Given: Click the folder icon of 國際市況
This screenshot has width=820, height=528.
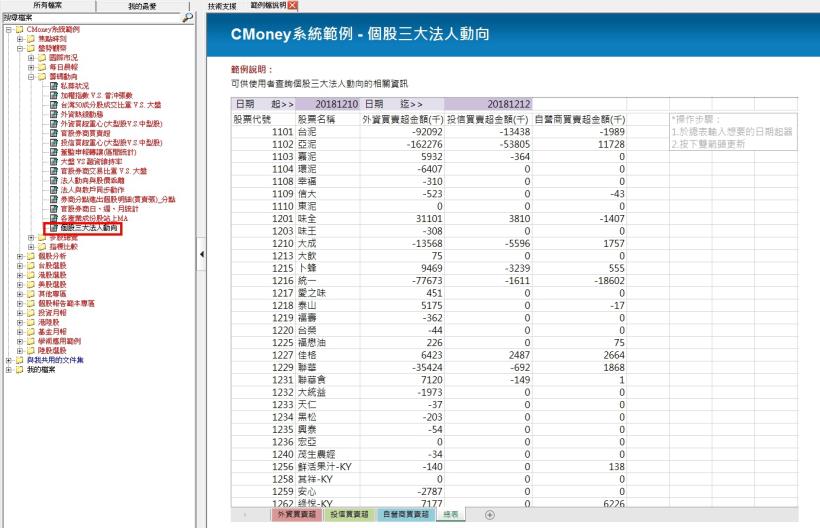Looking at the screenshot, I should (42, 58).
